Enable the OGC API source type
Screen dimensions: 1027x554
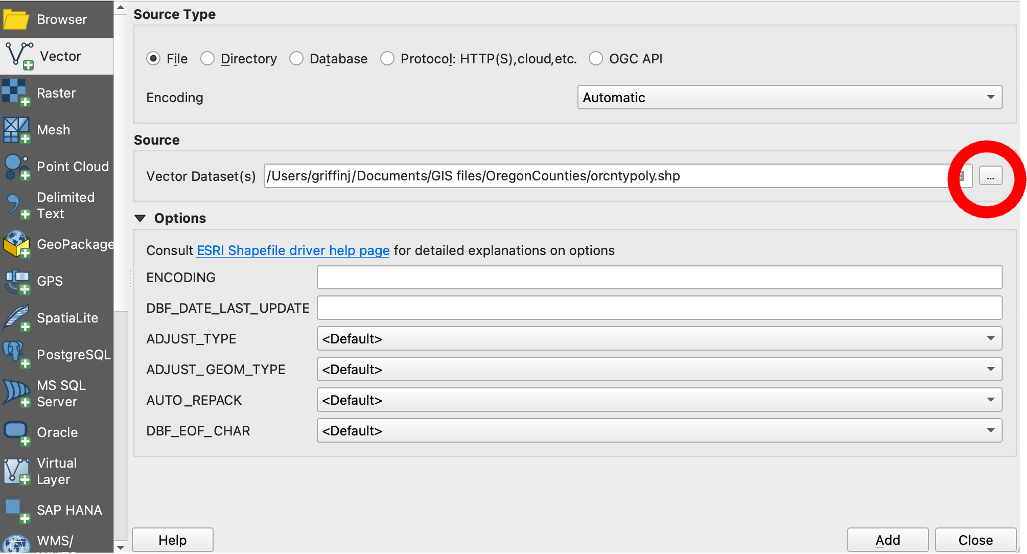tap(596, 59)
